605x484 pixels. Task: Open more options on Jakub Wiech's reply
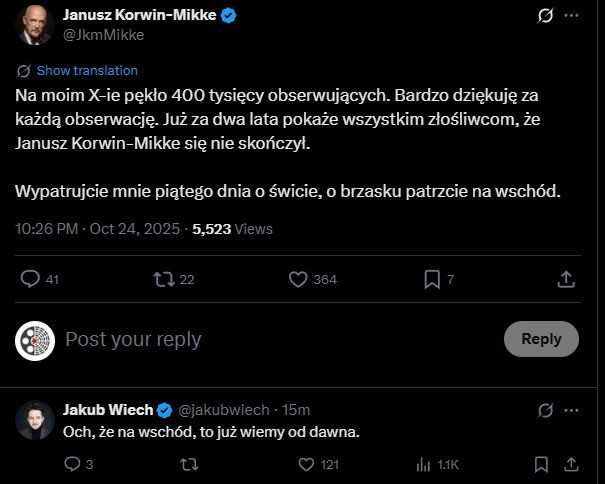click(x=573, y=410)
